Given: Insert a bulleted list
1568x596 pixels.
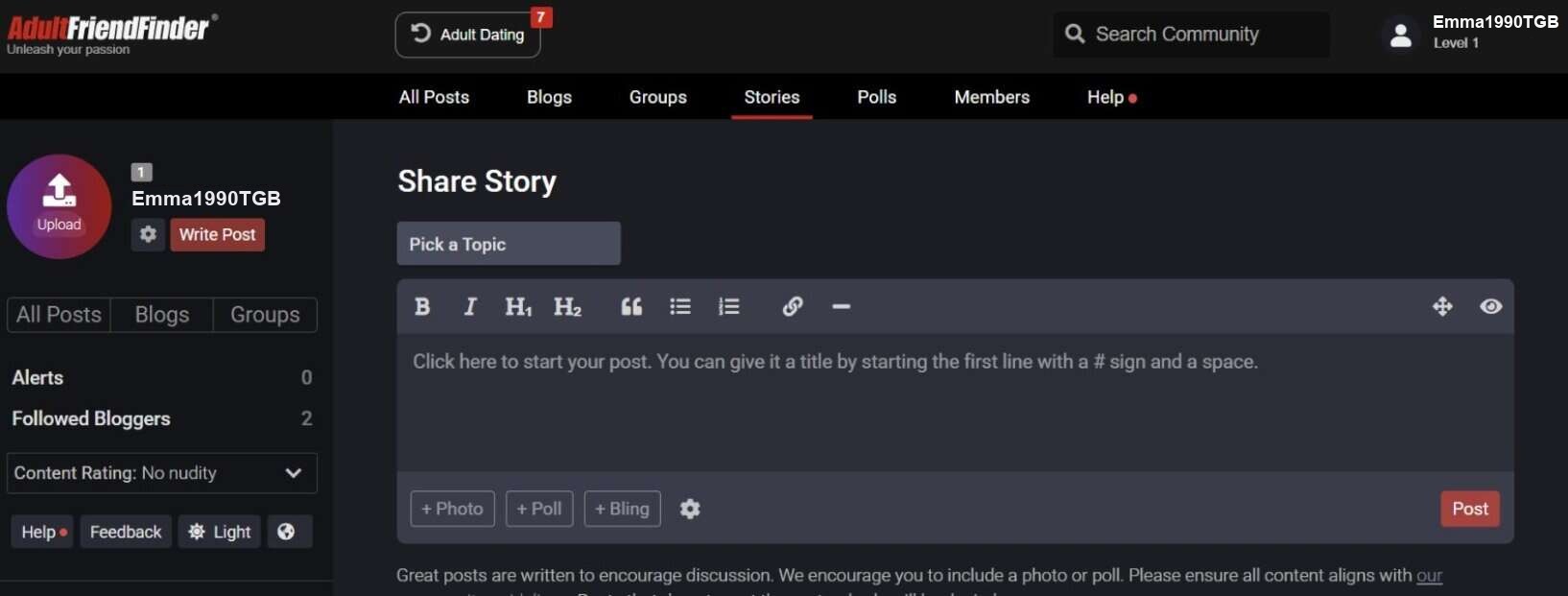Looking at the screenshot, I should pos(680,306).
